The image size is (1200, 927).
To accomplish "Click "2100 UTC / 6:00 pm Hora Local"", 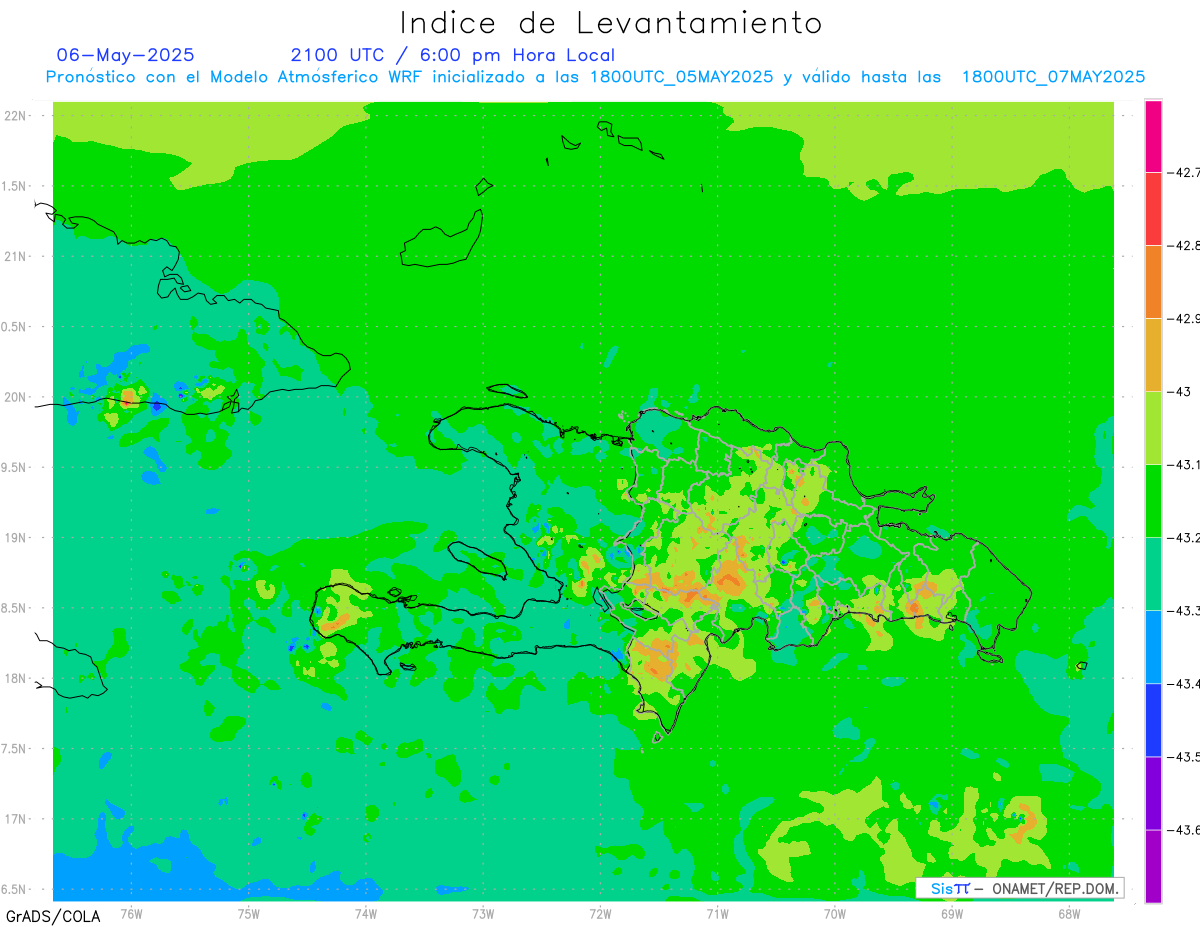I will [453, 55].
